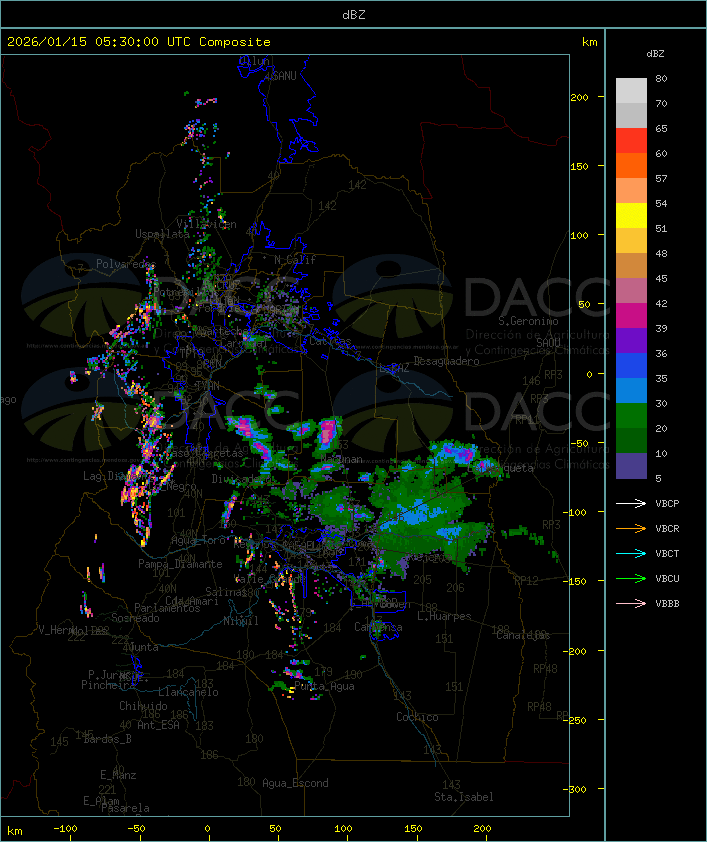Click the 150 tick on the right axis
707x842 pixels.
tap(579, 166)
